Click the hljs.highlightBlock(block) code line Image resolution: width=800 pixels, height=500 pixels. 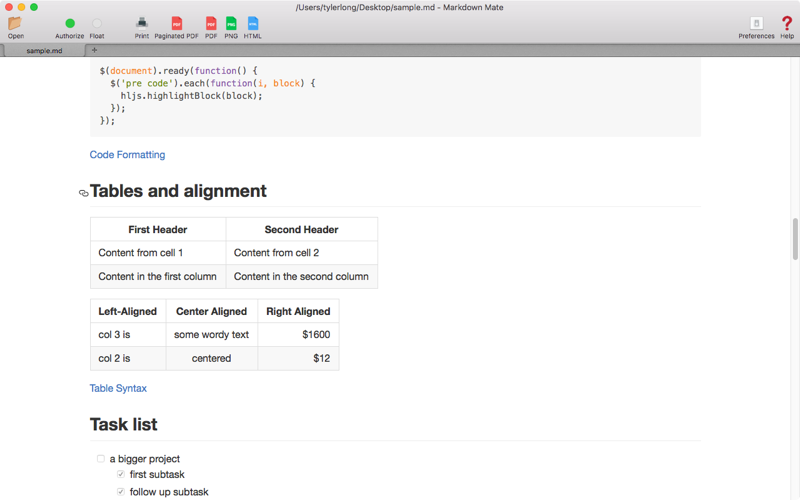[191, 96]
